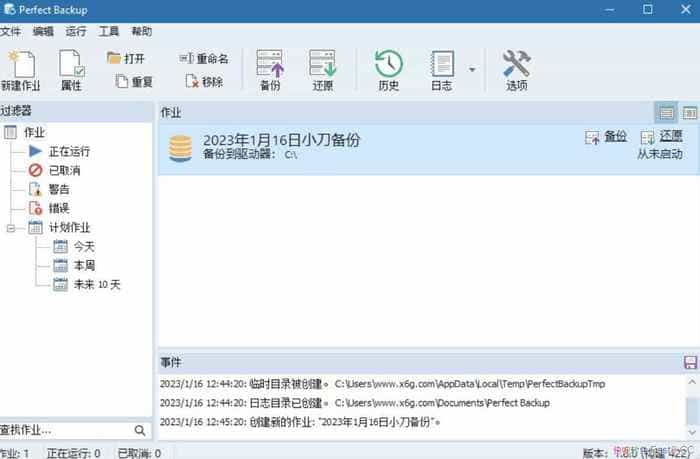The image size is (700, 459).
Task: Open the 历史 (History) clock icon
Action: click(388, 68)
